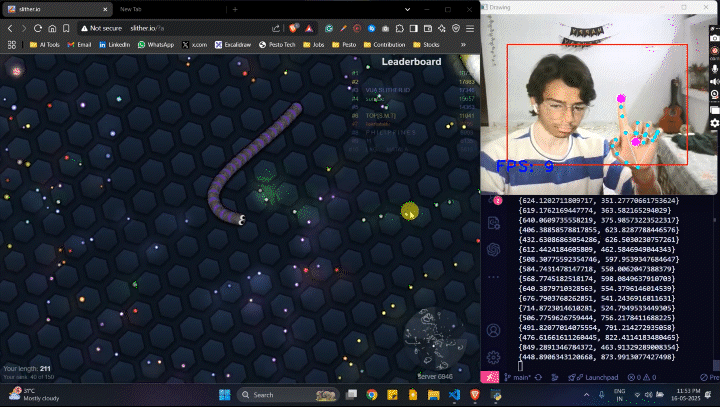Expand the Stocks bookmark folder
This screenshot has width=720, height=407.
tap(427, 45)
